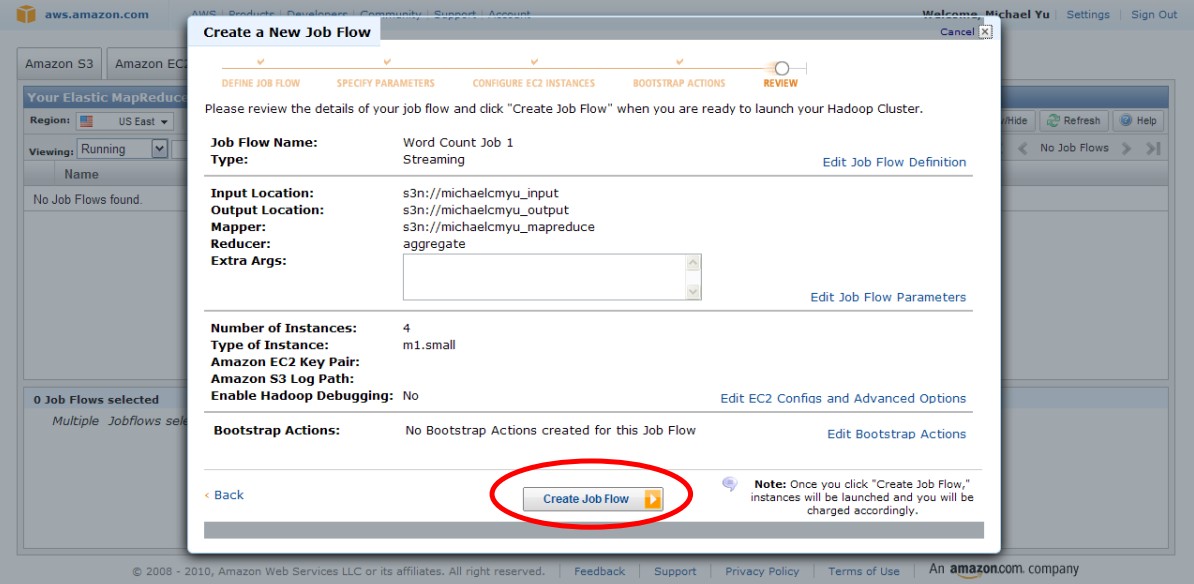Click the orange arrow on Create Job Flow

coord(652,499)
